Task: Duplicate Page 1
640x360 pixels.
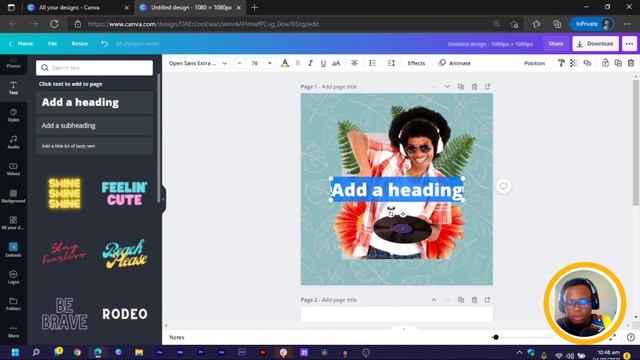Action: (x=461, y=87)
